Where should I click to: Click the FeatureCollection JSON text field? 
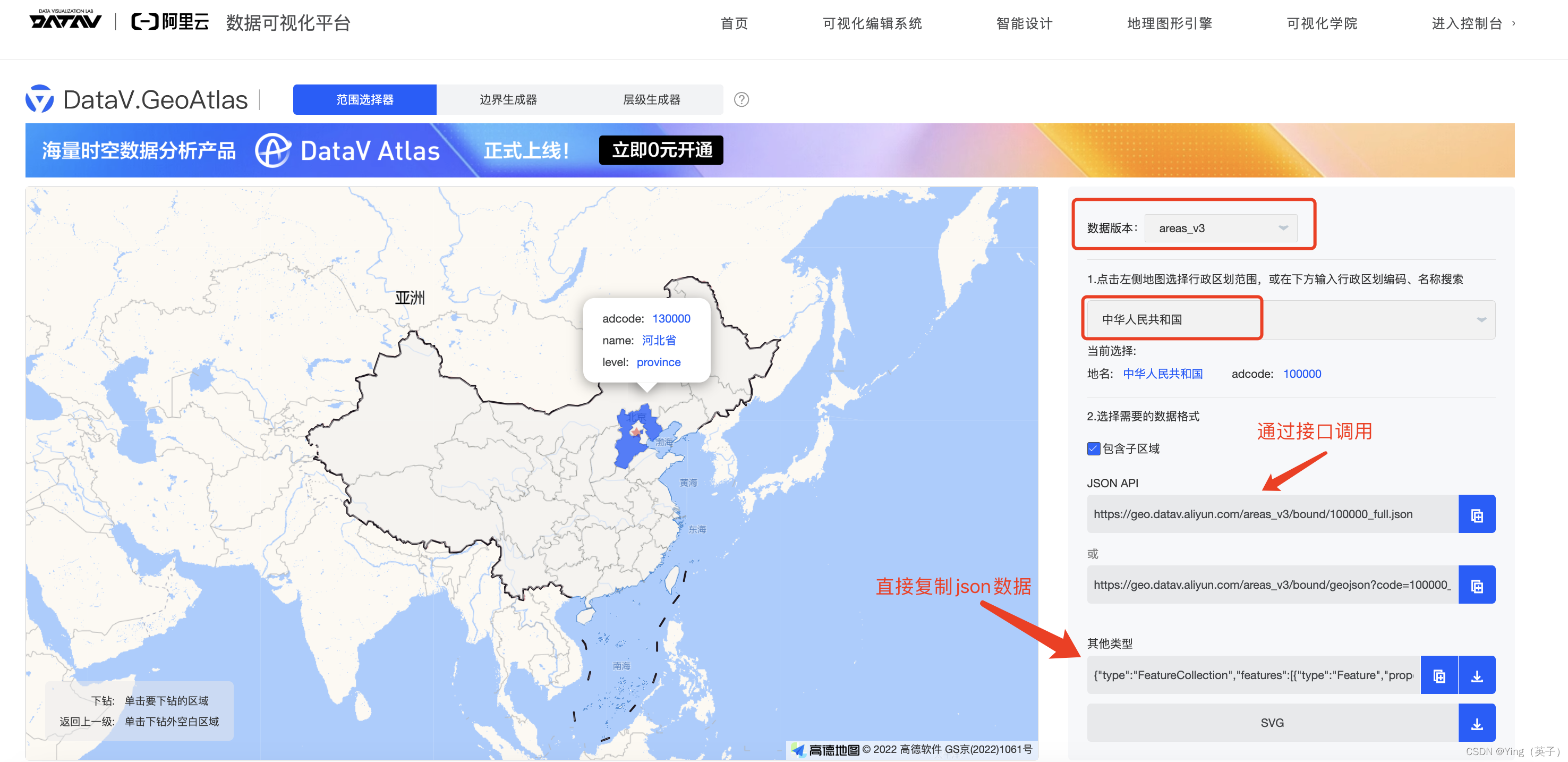(x=1254, y=675)
